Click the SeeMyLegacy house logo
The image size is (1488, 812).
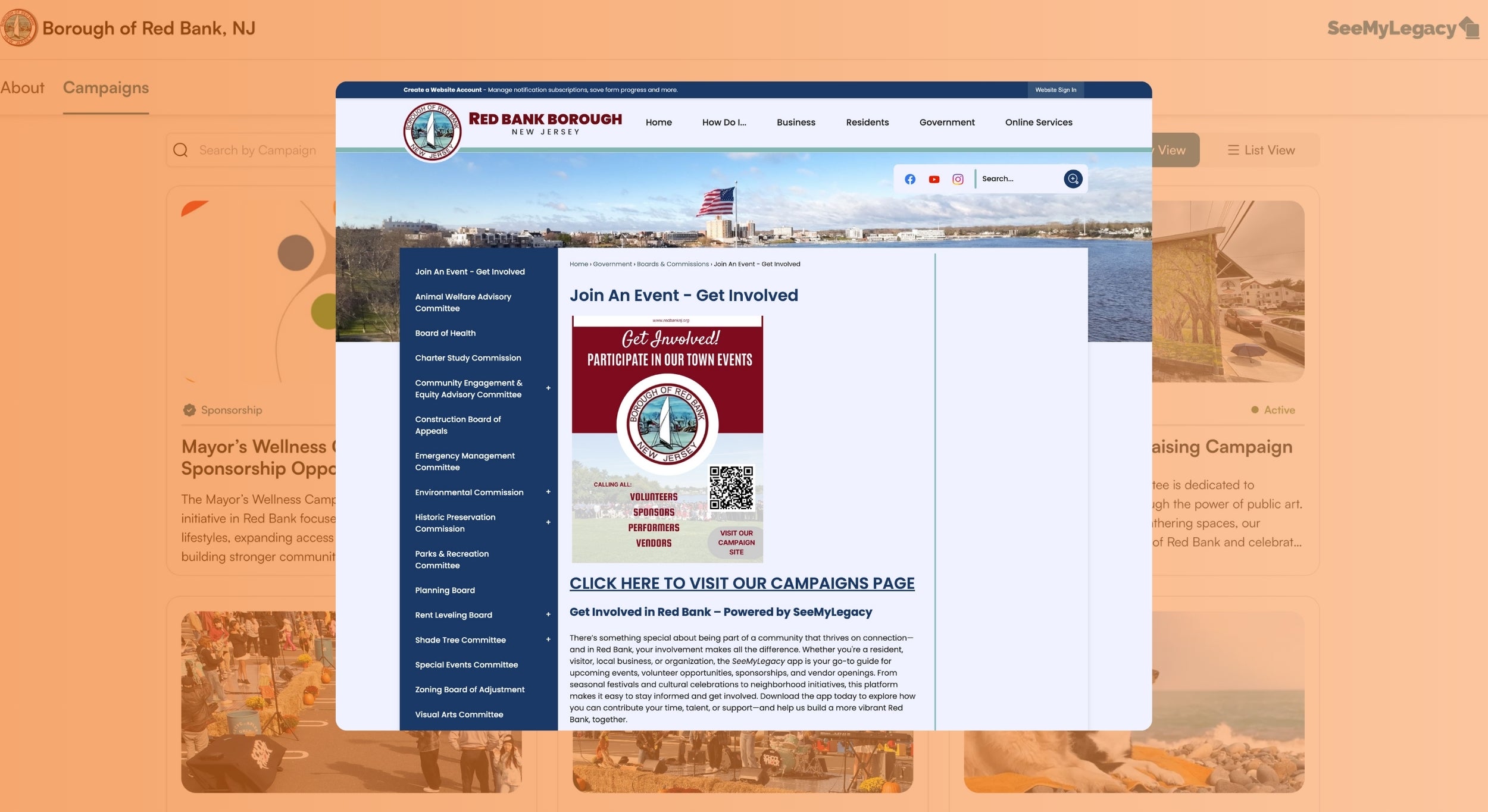(1470, 28)
